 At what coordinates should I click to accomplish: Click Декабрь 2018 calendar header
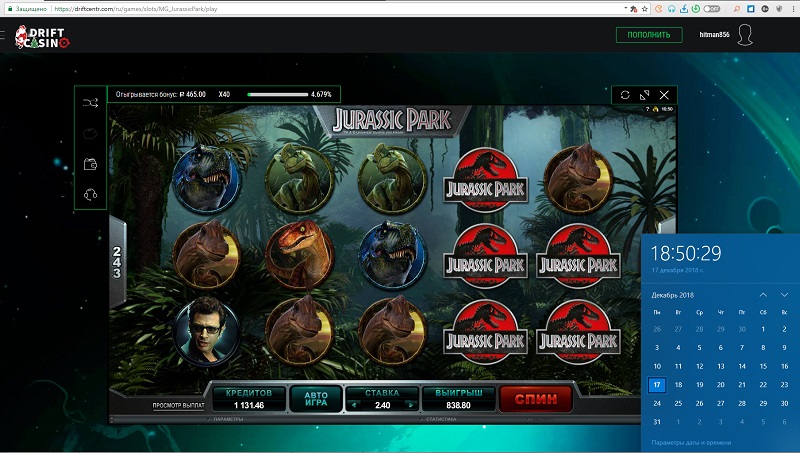(x=672, y=295)
